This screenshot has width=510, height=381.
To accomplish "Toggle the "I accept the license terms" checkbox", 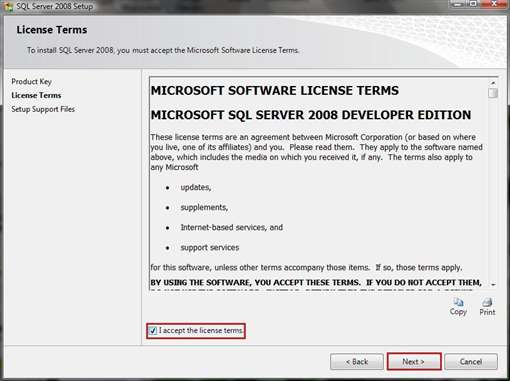I will [x=153, y=331].
